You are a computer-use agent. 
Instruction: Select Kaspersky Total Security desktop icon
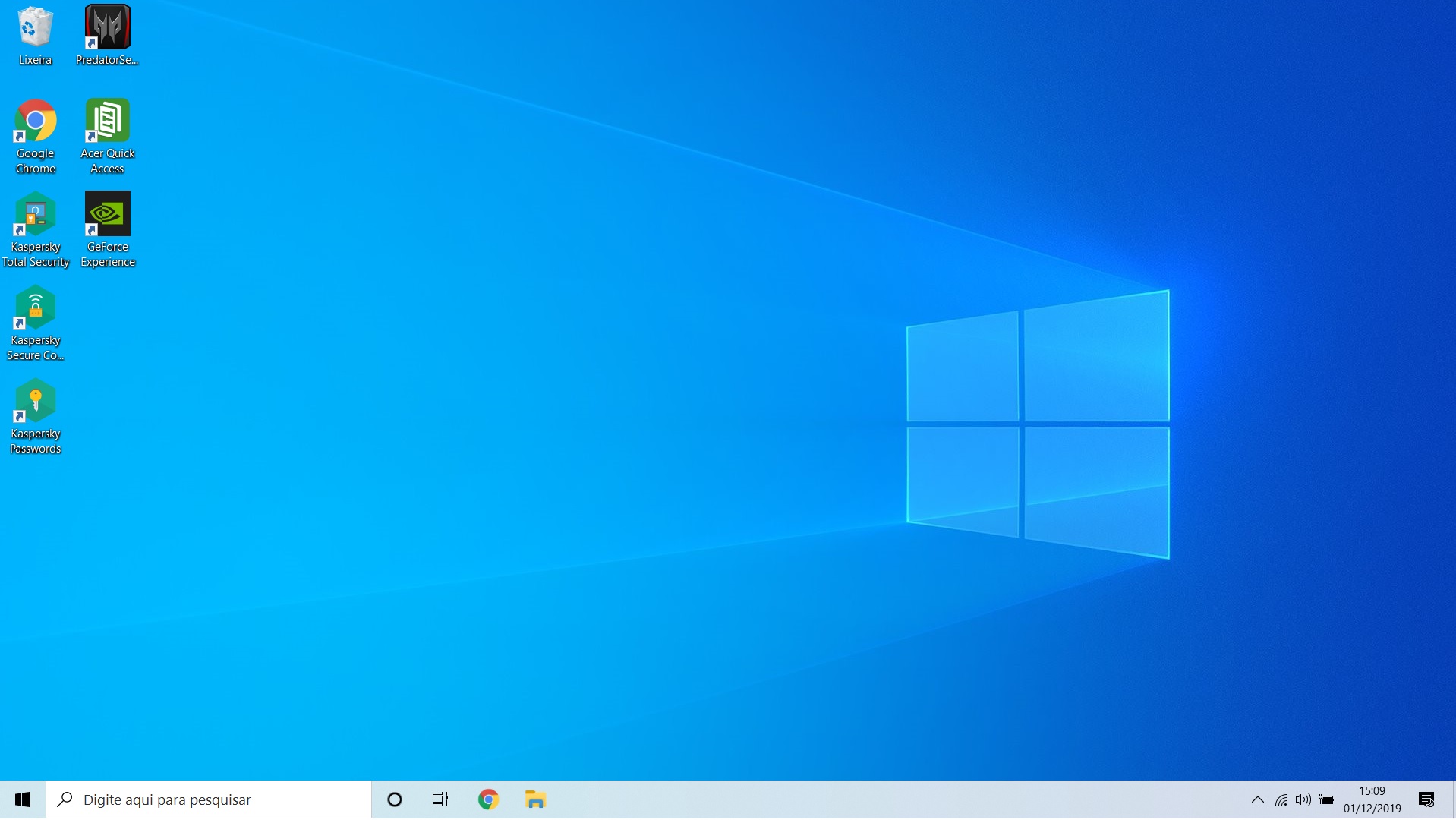35,230
